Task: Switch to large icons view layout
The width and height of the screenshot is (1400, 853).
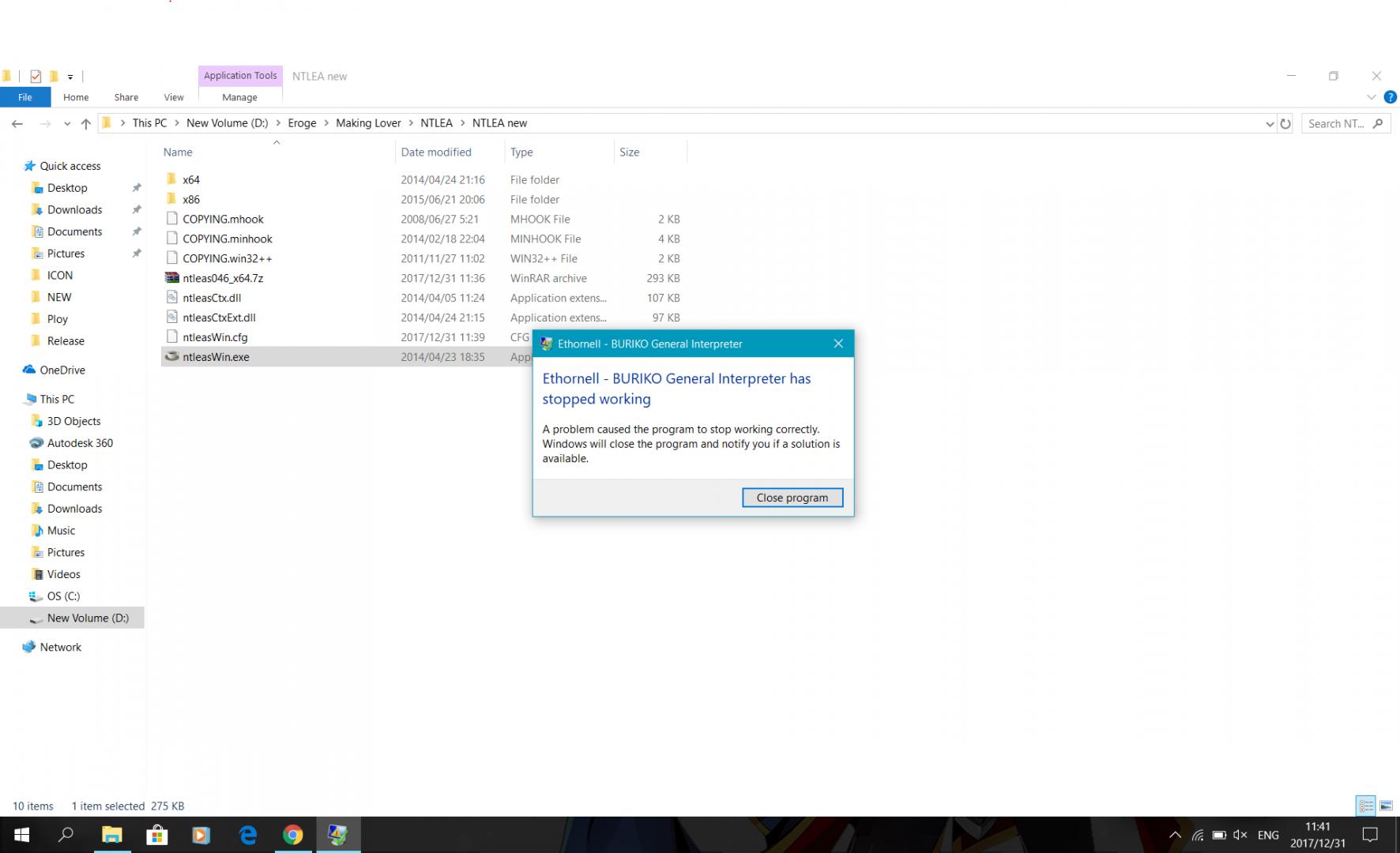Action: pos(1386,806)
